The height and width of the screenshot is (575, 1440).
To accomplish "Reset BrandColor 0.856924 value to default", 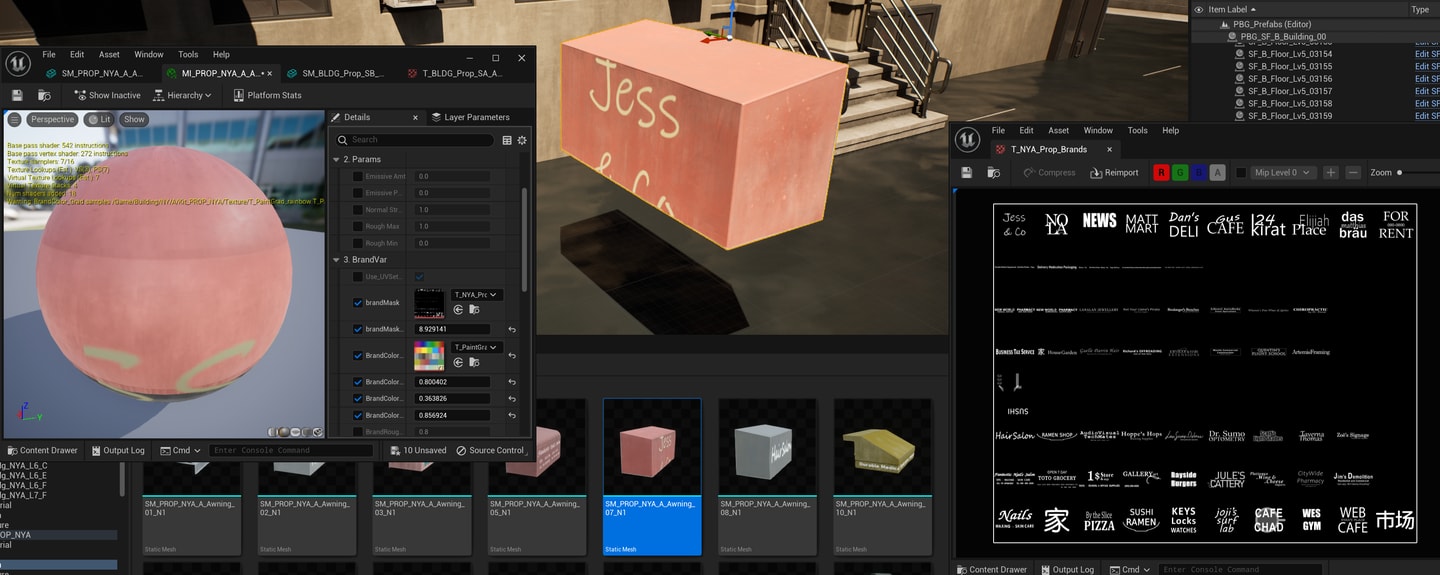I will (511, 415).
